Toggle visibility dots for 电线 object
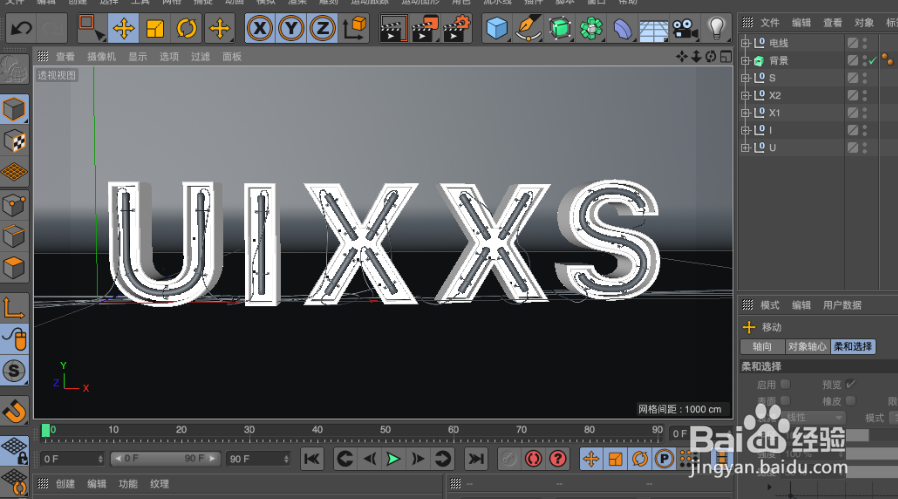Screen dimensions: 898x499 [x=865, y=43]
